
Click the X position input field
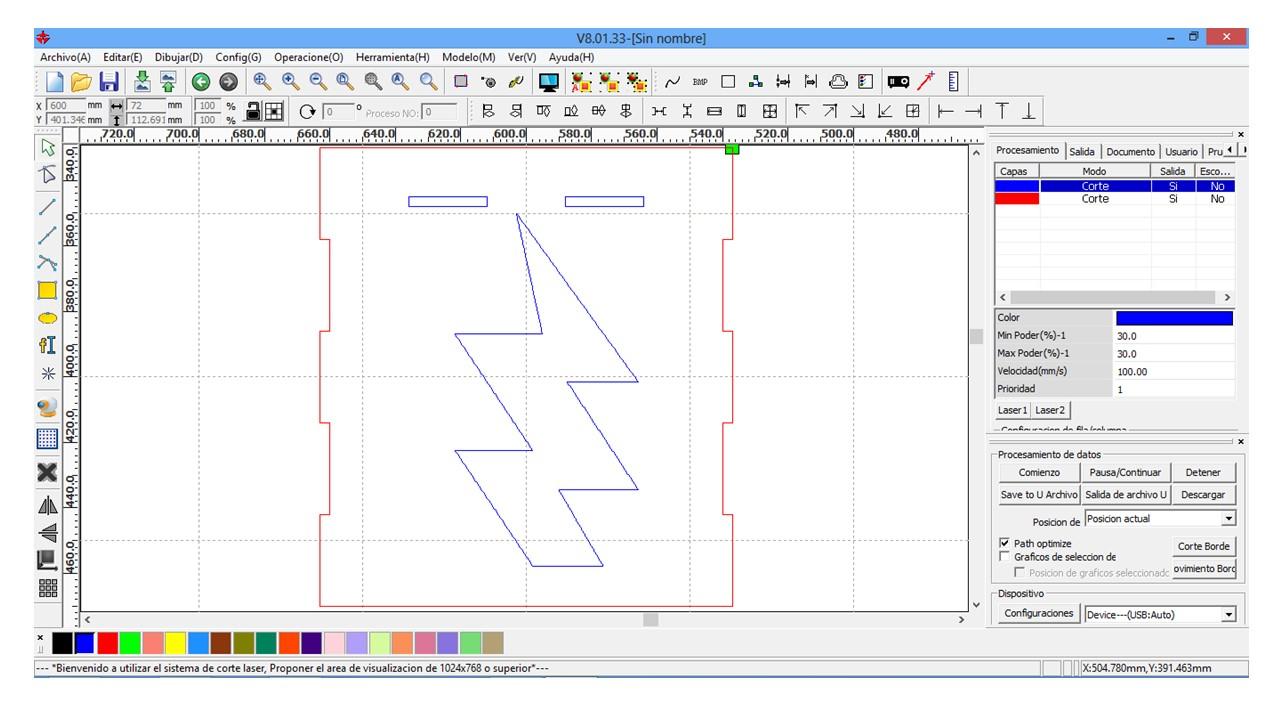pyautogui.click(x=66, y=104)
